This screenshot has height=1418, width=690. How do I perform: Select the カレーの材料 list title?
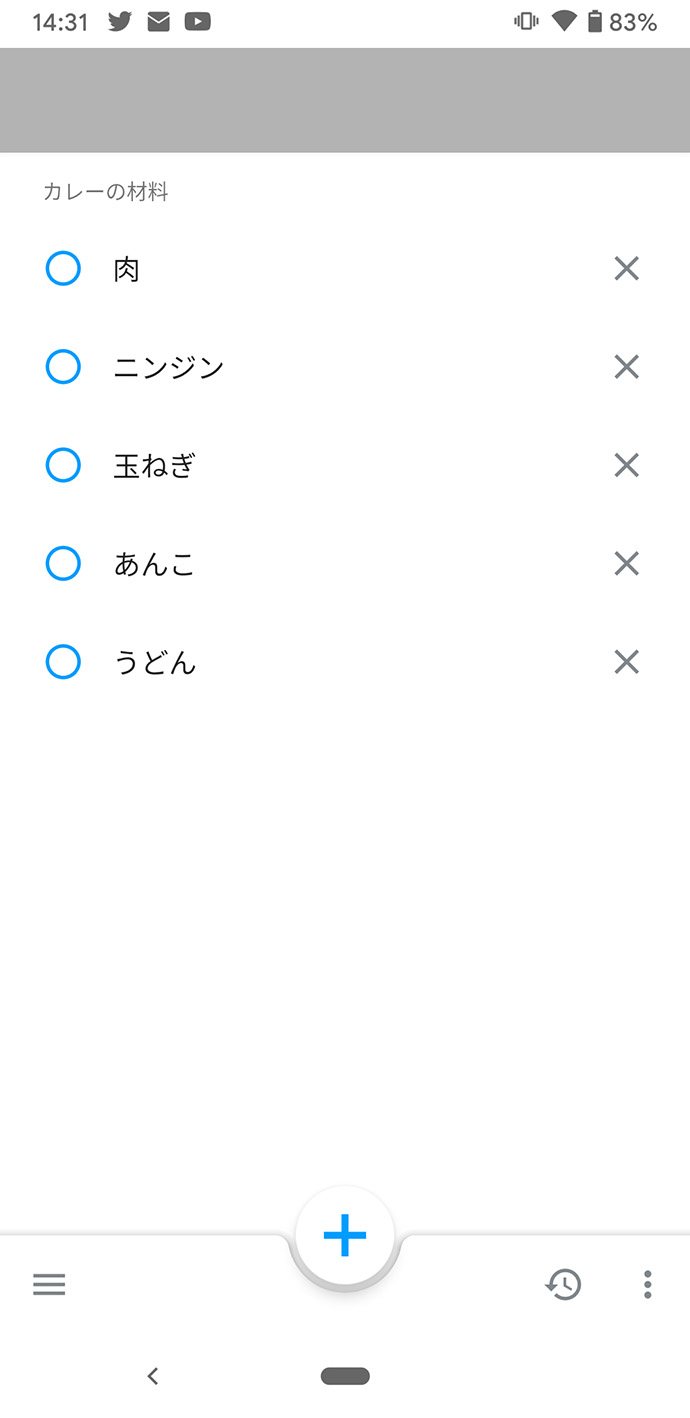click(x=106, y=192)
